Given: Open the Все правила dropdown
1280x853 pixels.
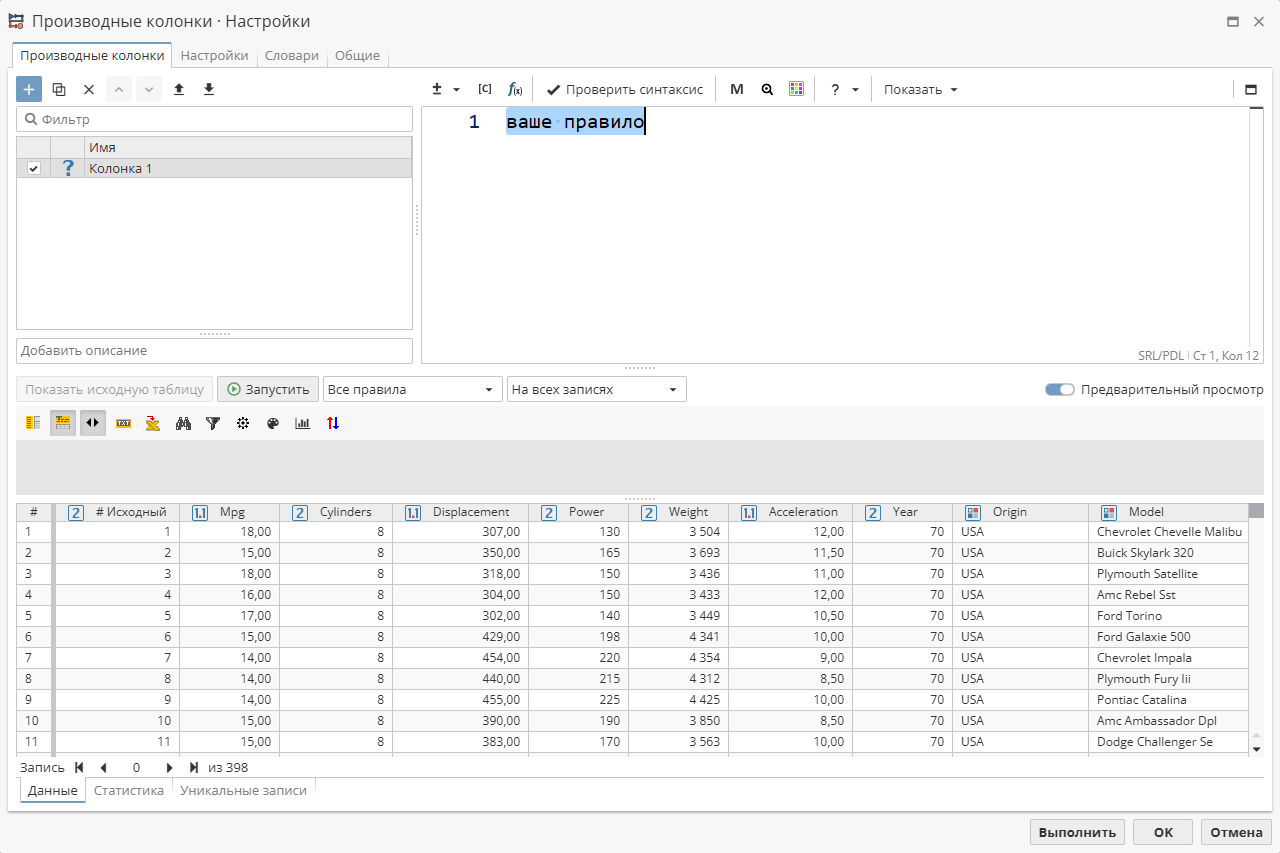Looking at the screenshot, I should [x=410, y=389].
